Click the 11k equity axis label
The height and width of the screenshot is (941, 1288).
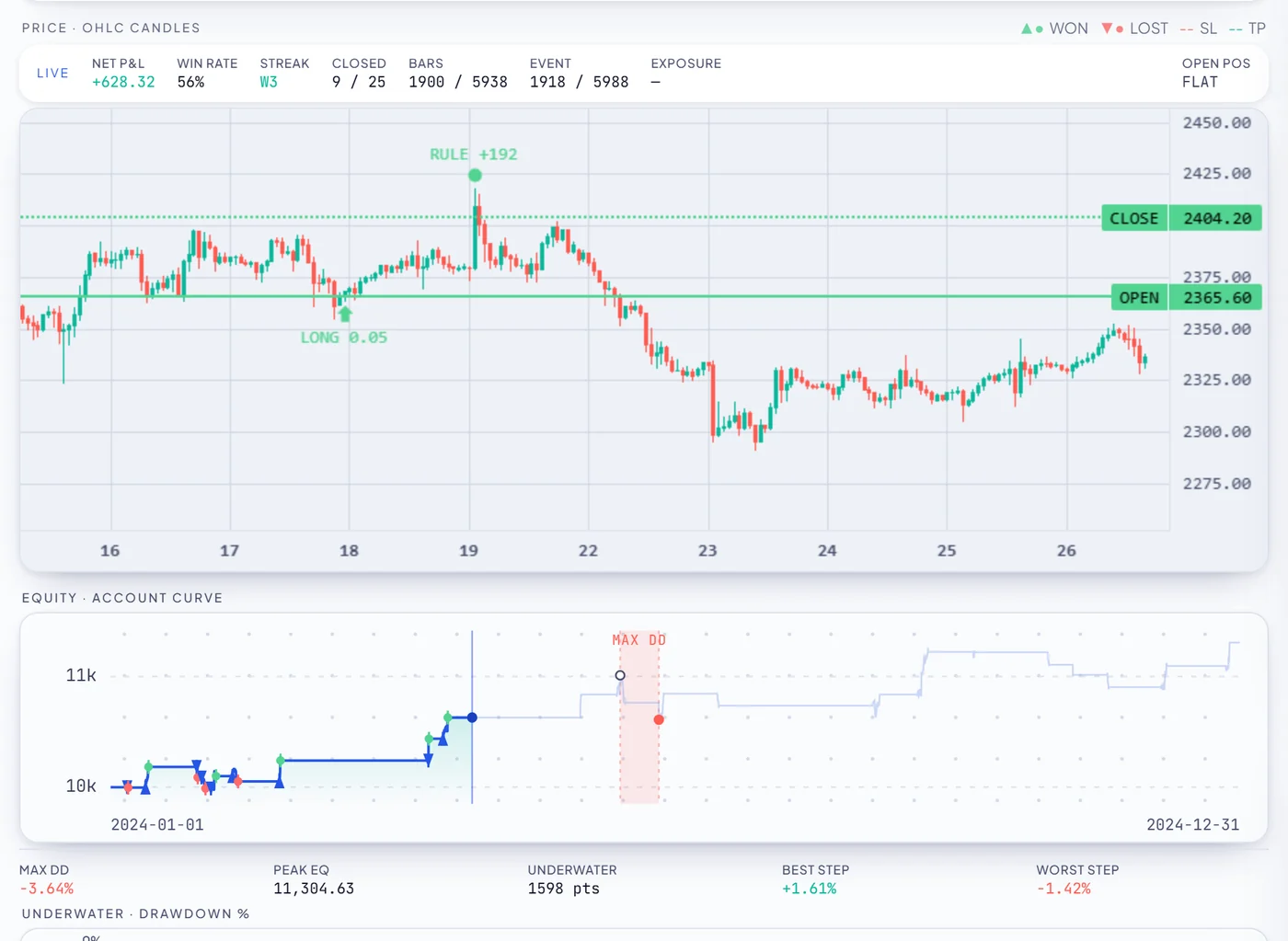click(x=81, y=675)
